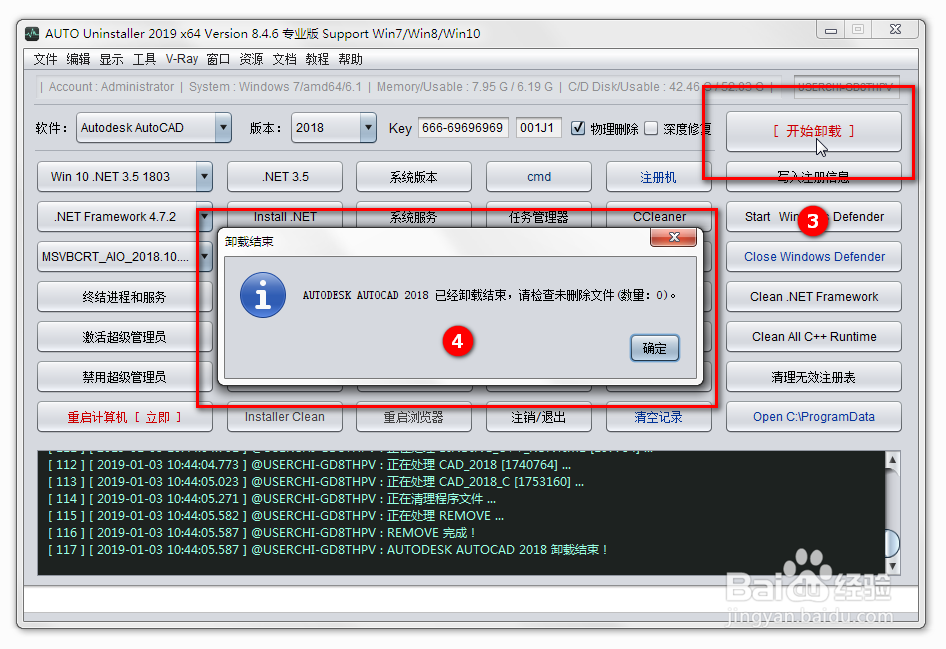Open 任务管理器 button
The width and height of the screenshot is (946, 649).
tap(539, 217)
